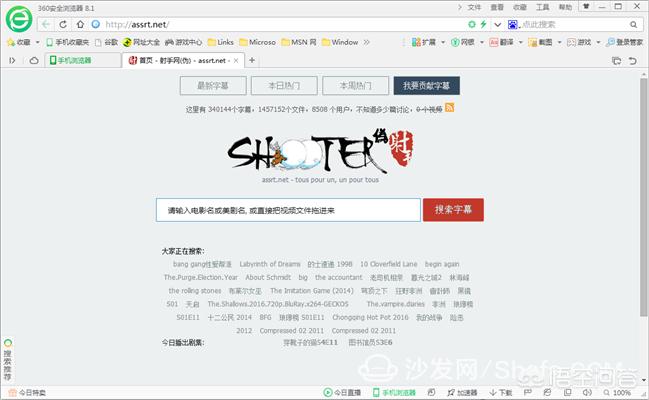
Task: Open the the accountant search link
Action: (x=339, y=277)
